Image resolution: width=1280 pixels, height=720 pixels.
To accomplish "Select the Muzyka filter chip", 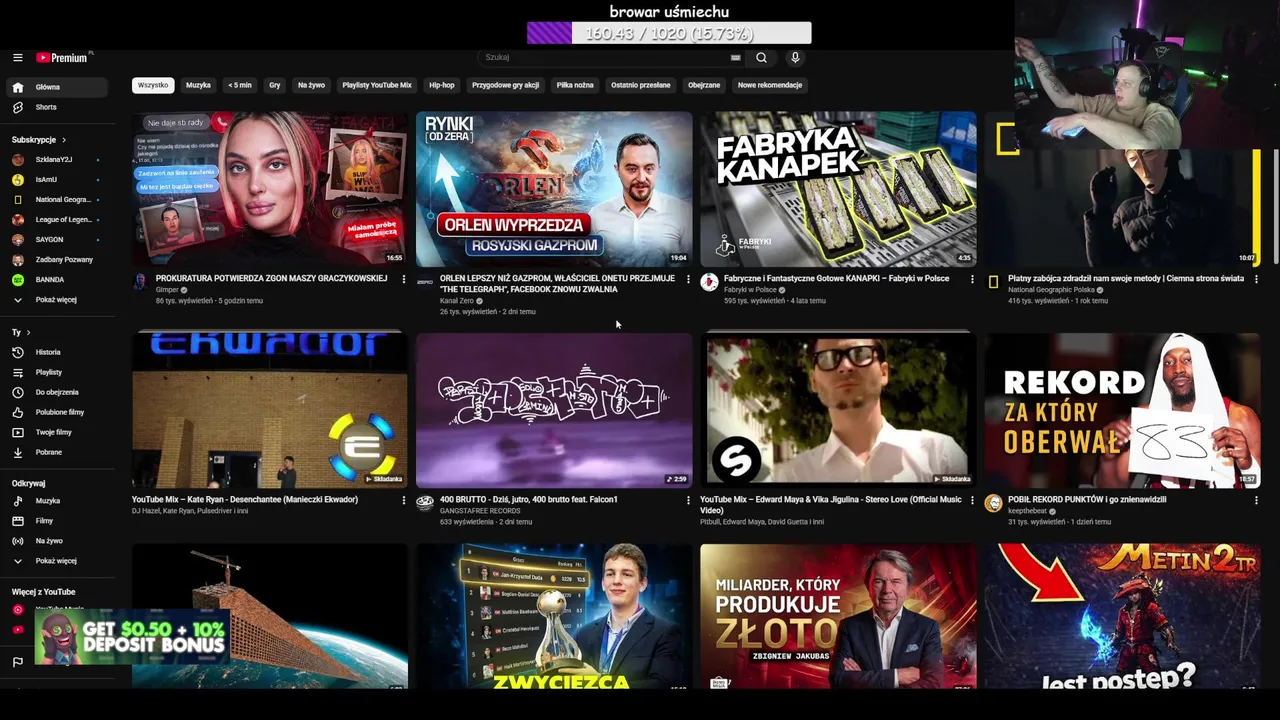I will click(198, 85).
